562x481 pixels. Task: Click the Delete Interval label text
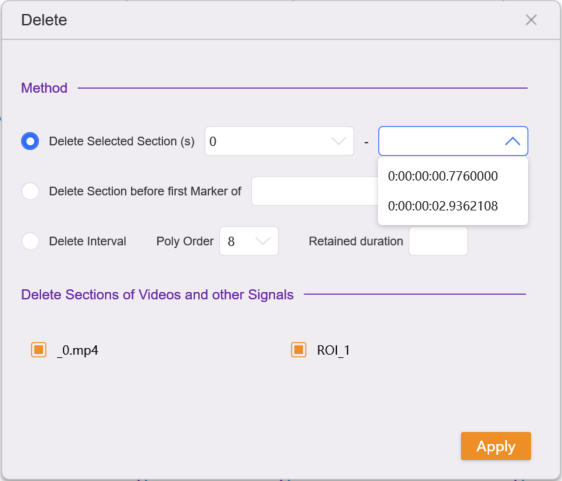pyautogui.click(x=87, y=241)
